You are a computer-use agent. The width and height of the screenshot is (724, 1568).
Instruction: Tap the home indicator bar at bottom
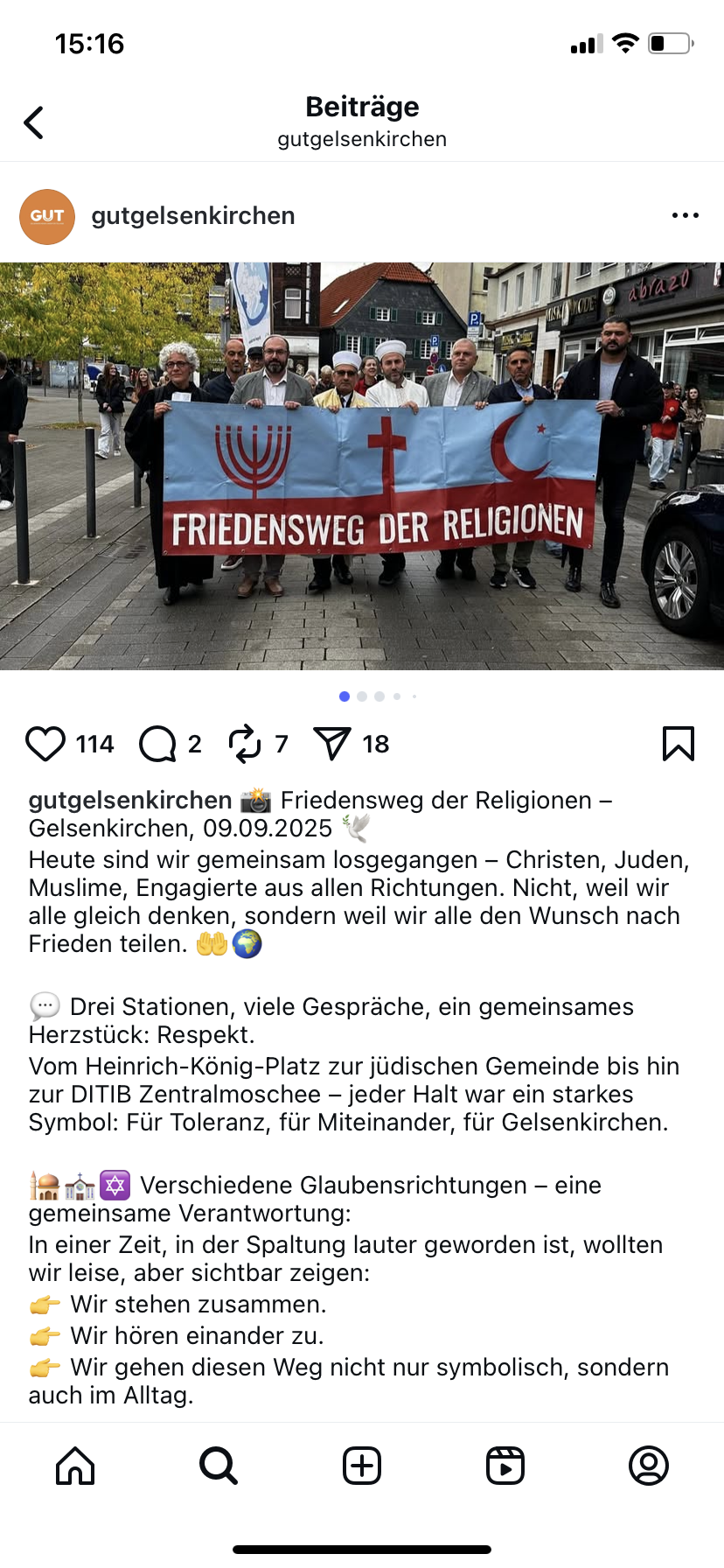(362, 1550)
